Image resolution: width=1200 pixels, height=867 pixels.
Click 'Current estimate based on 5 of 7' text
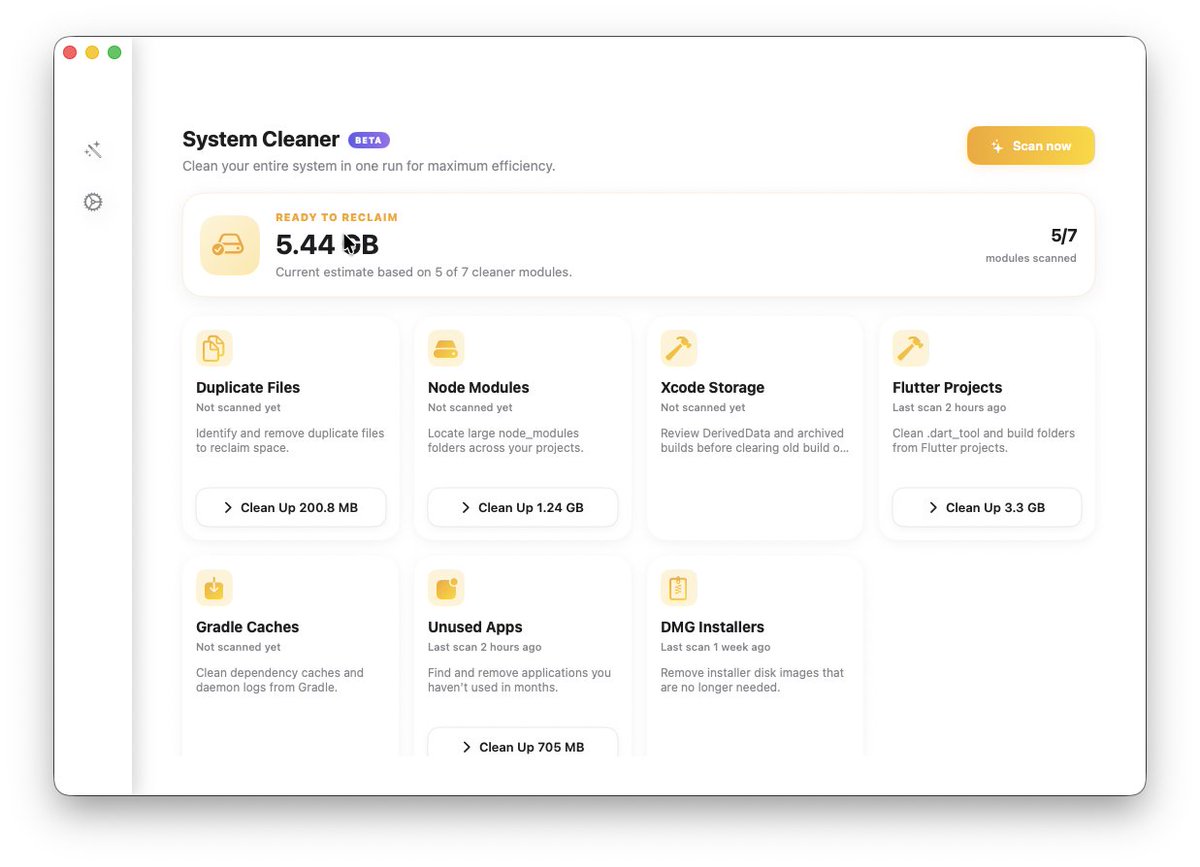pos(424,272)
